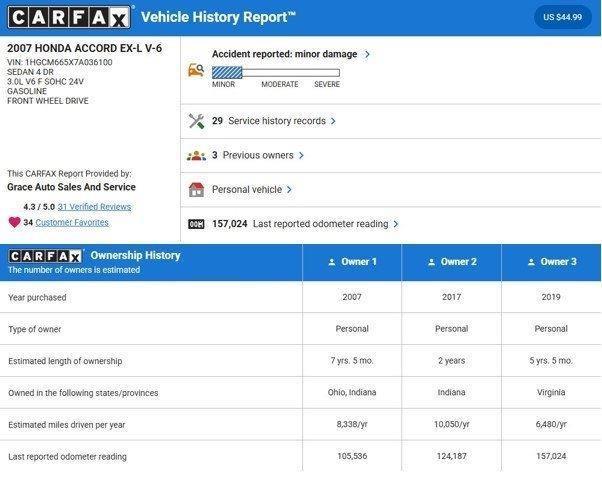Click the CARFAX logo in the header

point(69,17)
